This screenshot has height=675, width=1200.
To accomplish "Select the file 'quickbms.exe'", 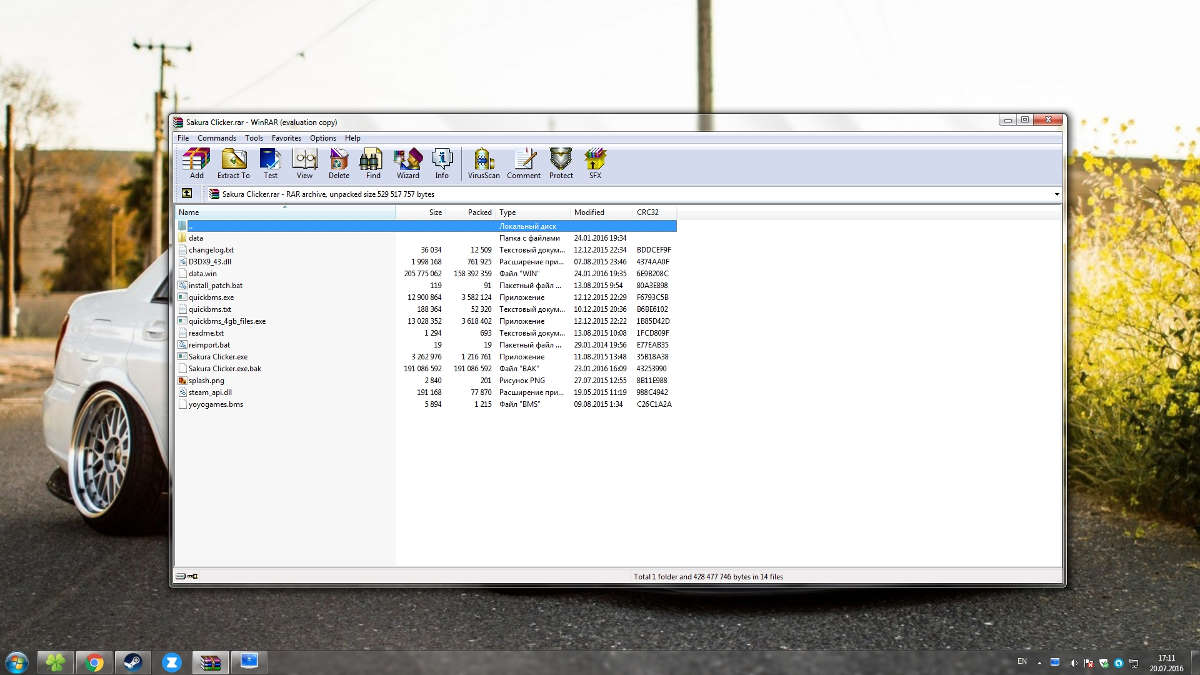I will point(211,297).
